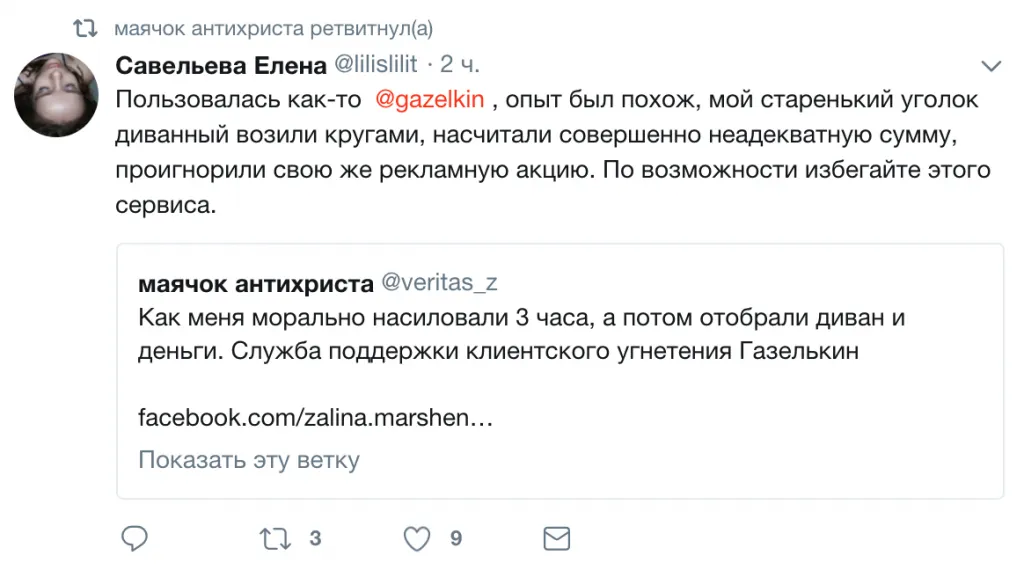Open the @gazelkin mention
This screenshot has width=1024, height=570.
429,100
